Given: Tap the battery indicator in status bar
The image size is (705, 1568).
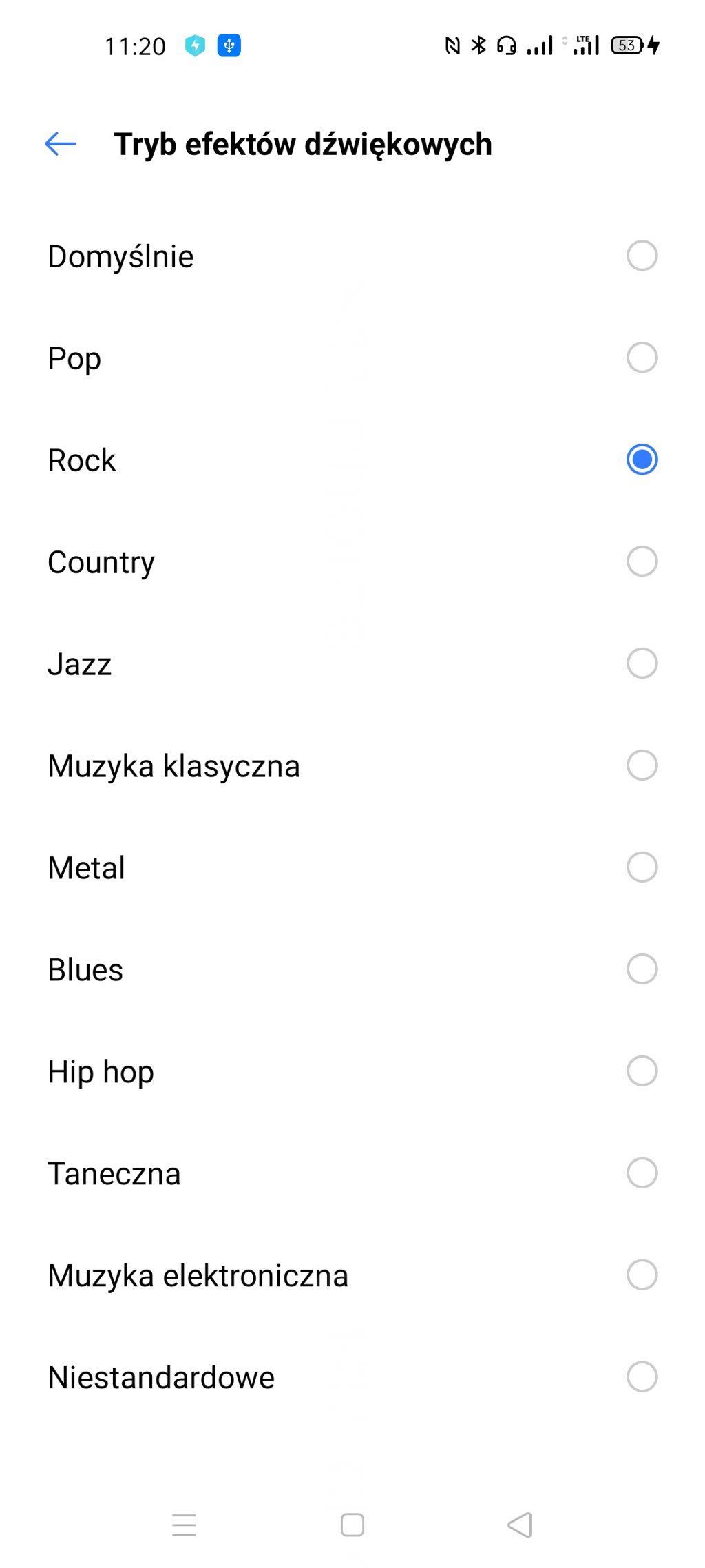Looking at the screenshot, I should pos(627,45).
